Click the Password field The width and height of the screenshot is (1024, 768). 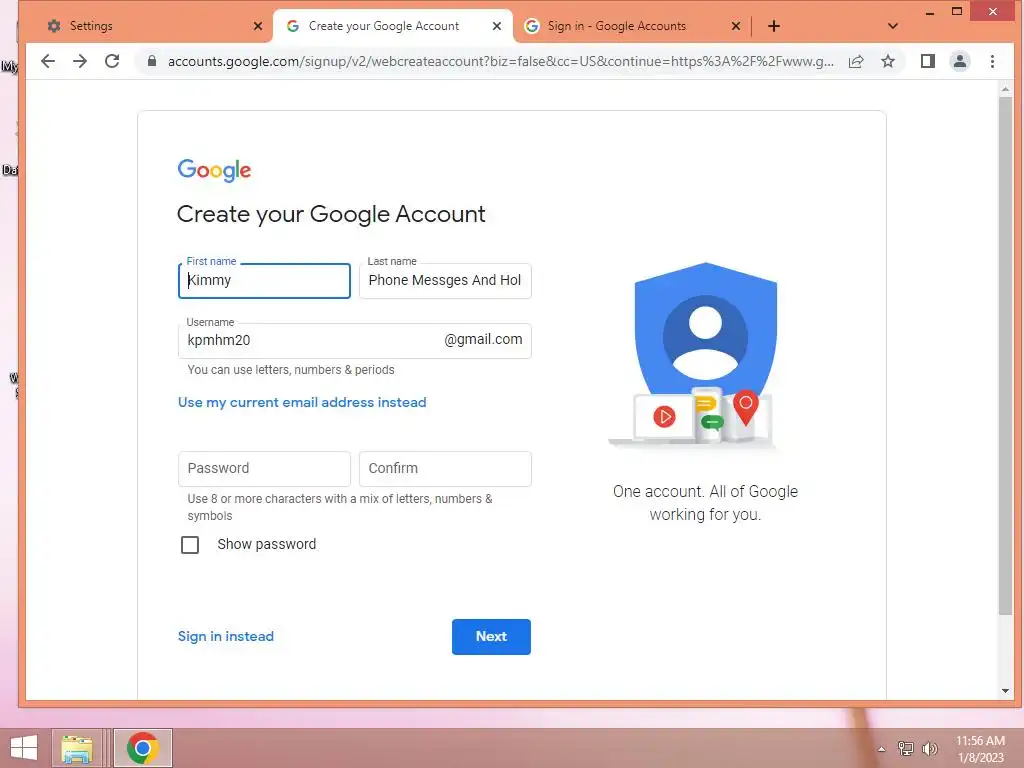pos(264,468)
